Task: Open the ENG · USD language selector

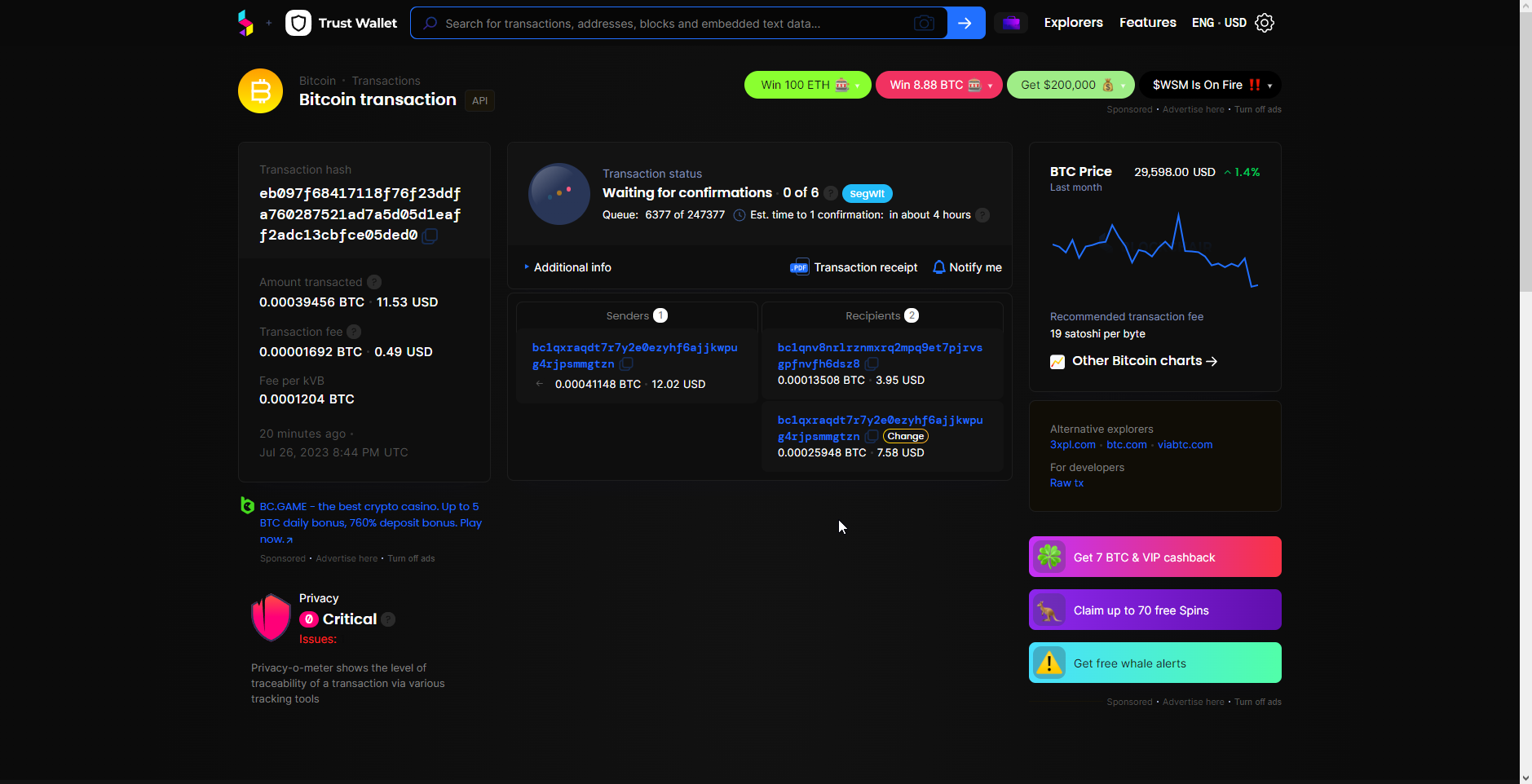Action: (x=1219, y=23)
